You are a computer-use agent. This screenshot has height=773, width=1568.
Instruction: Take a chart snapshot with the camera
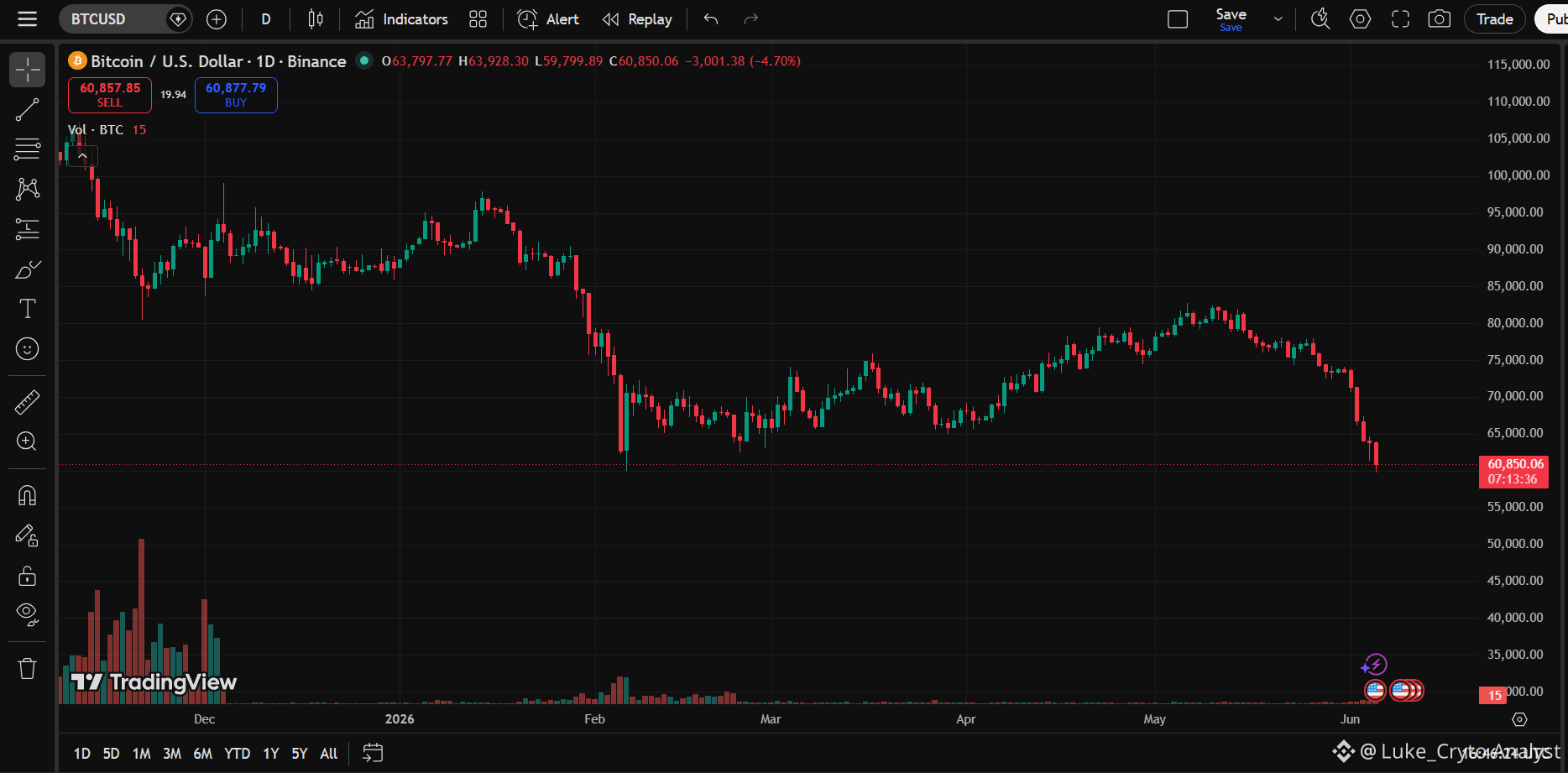click(1440, 19)
